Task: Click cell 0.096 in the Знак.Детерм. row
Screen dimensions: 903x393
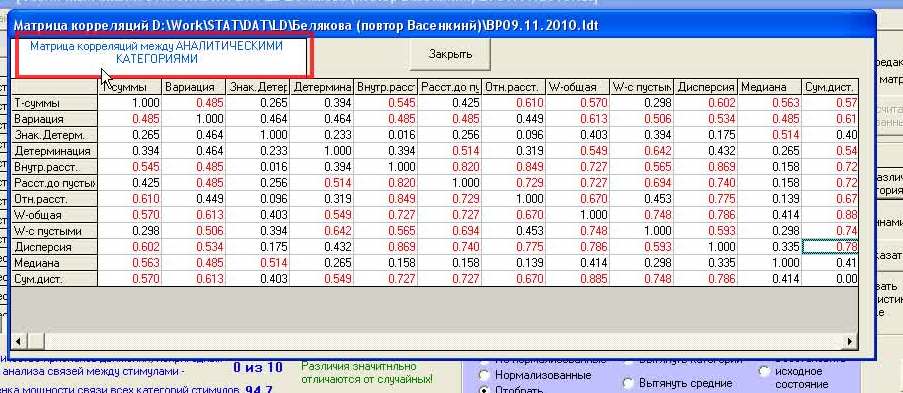Action: tap(513, 135)
